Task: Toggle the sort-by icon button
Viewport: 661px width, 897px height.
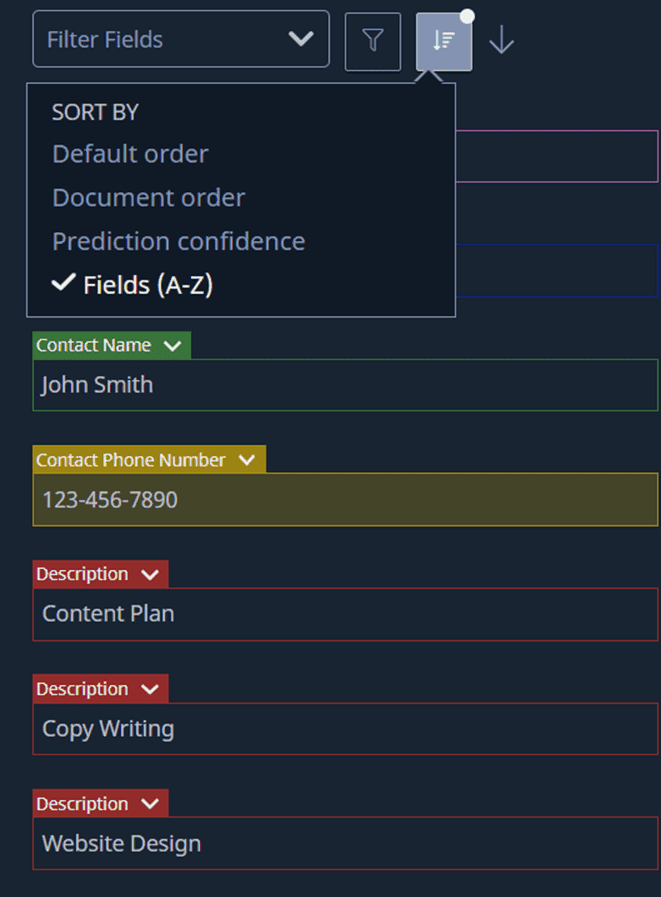Action: click(444, 41)
